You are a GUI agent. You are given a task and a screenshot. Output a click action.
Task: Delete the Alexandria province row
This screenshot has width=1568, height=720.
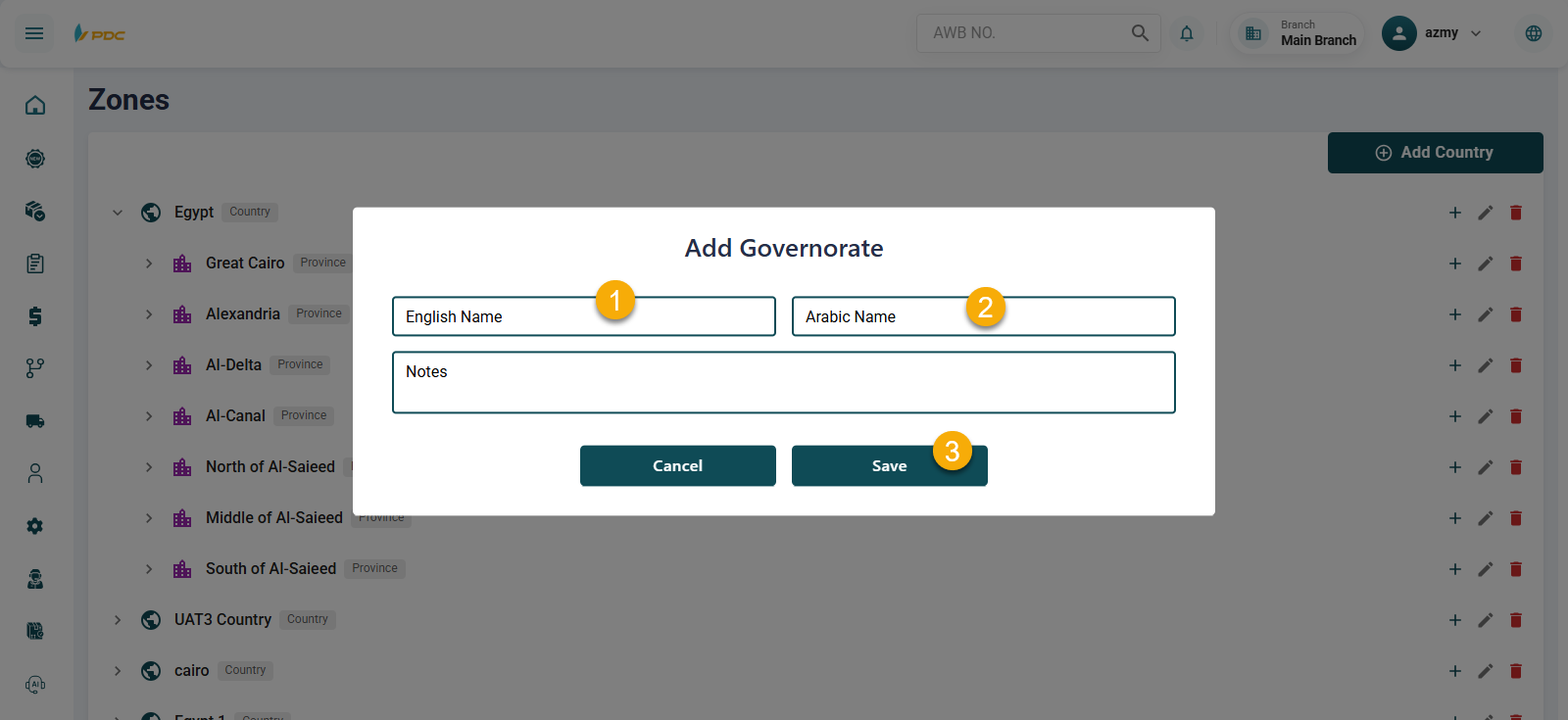point(1516,314)
